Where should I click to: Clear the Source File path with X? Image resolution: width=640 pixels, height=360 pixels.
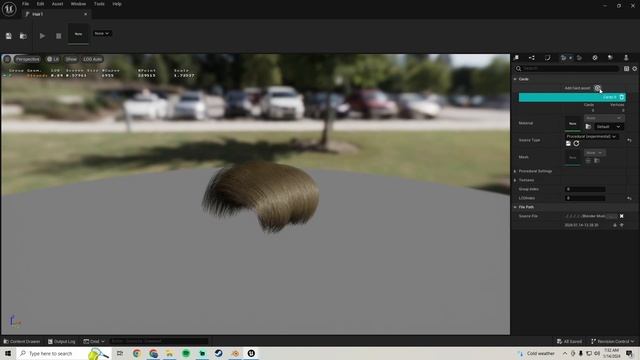(622, 216)
